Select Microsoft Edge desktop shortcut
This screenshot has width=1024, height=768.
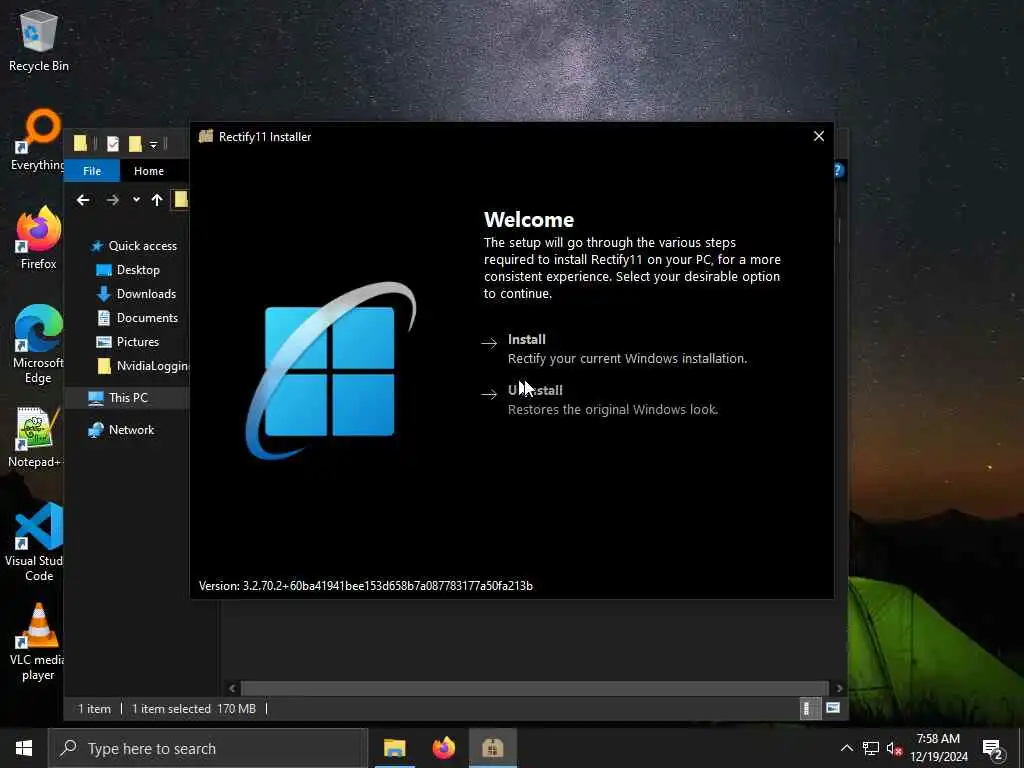pos(38,344)
